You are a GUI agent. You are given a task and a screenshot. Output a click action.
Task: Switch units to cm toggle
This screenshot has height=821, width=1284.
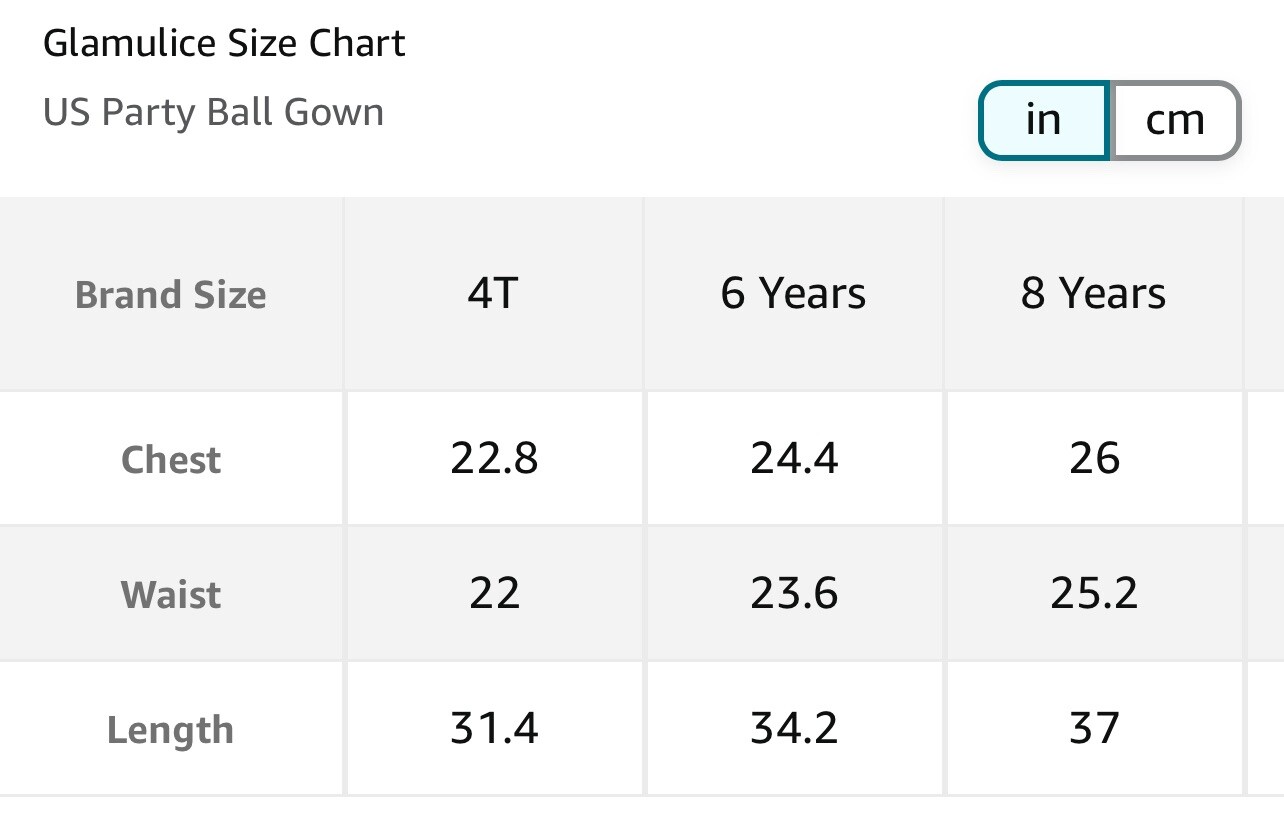click(1175, 120)
